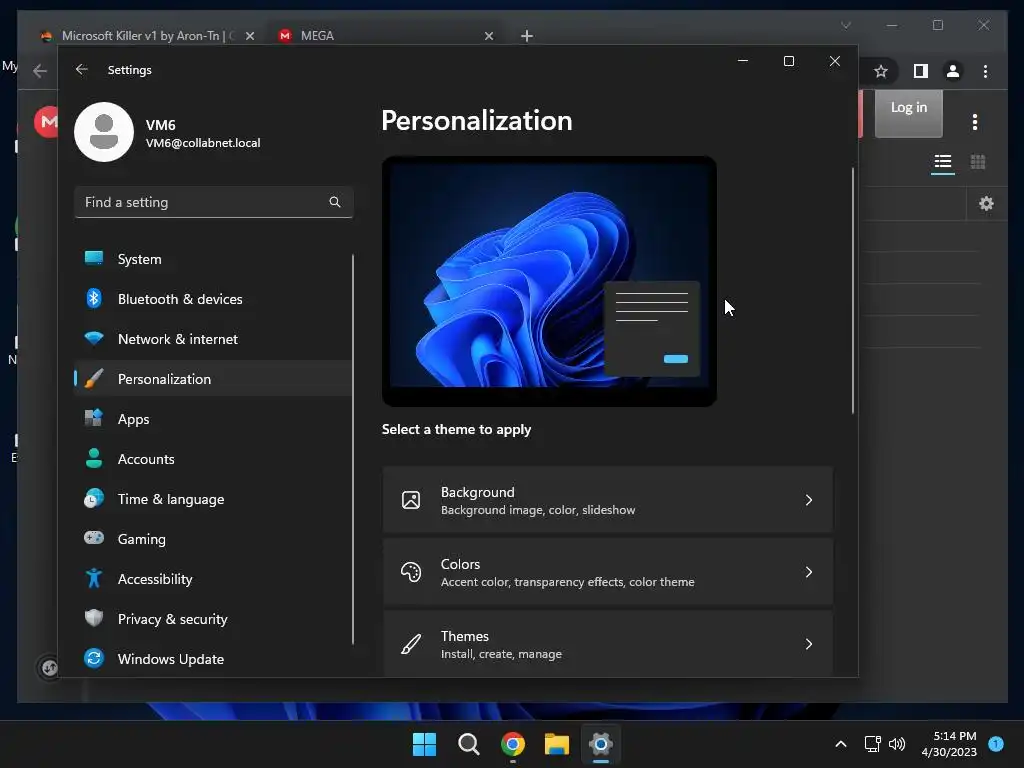This screenshot has width=1024, height=768.
Task: Open Chrome's three-dot menu
Action: [x=985, y=71]
